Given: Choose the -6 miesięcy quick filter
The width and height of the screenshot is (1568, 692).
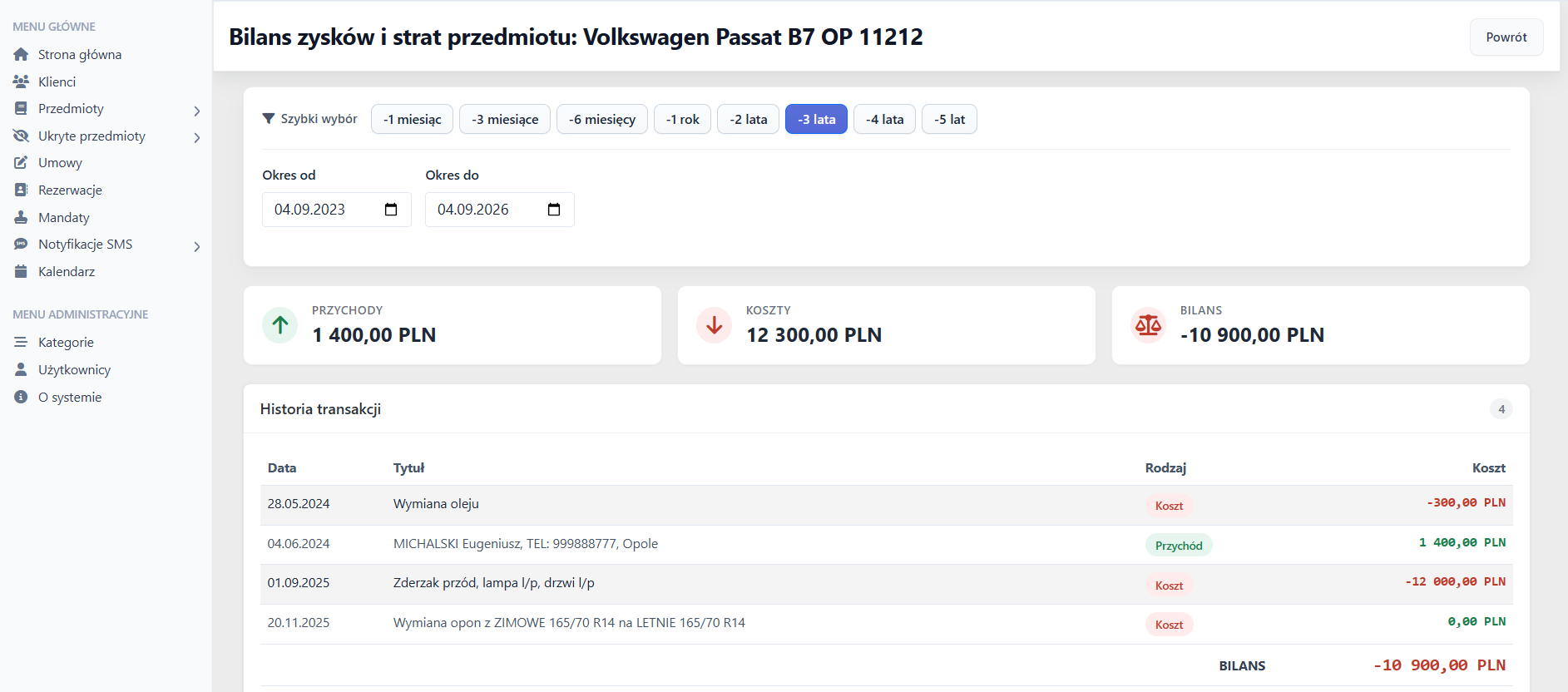Looking at the screenshot, I should pyautogui.click(x=602, y=119).
